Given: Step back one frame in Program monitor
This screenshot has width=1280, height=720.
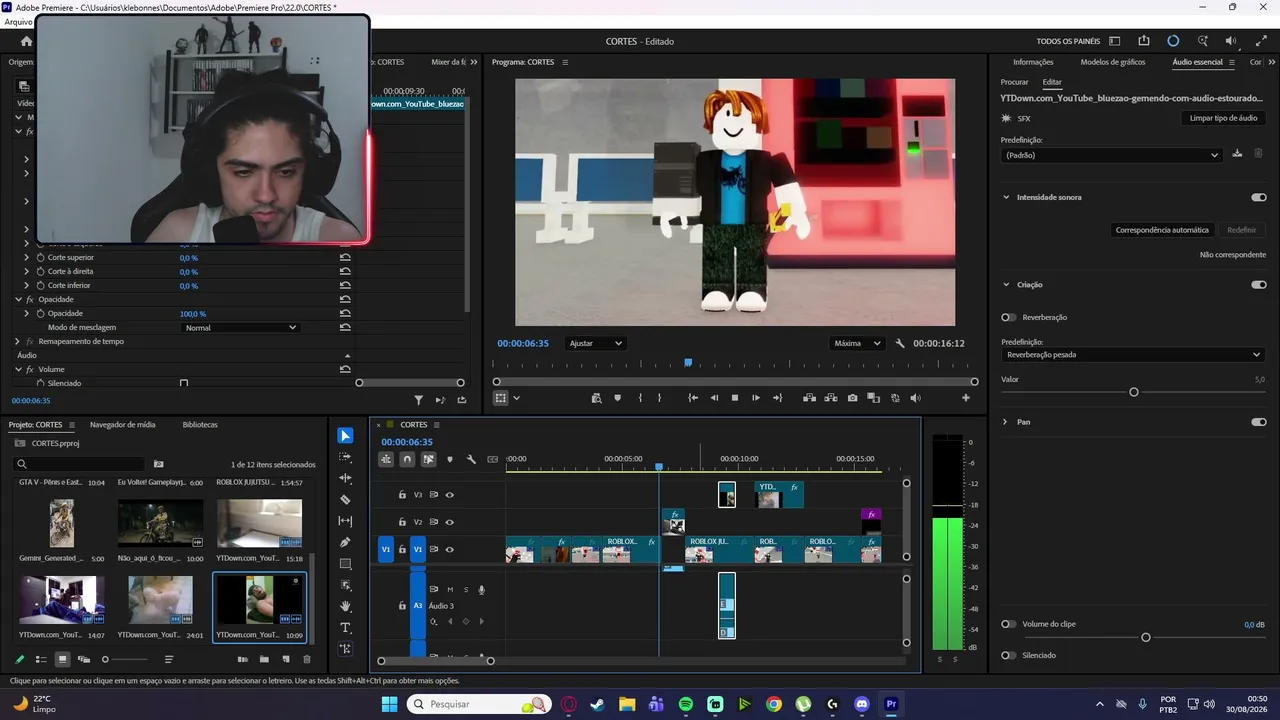Looking at the screenshot, I should tap(714, 398).
